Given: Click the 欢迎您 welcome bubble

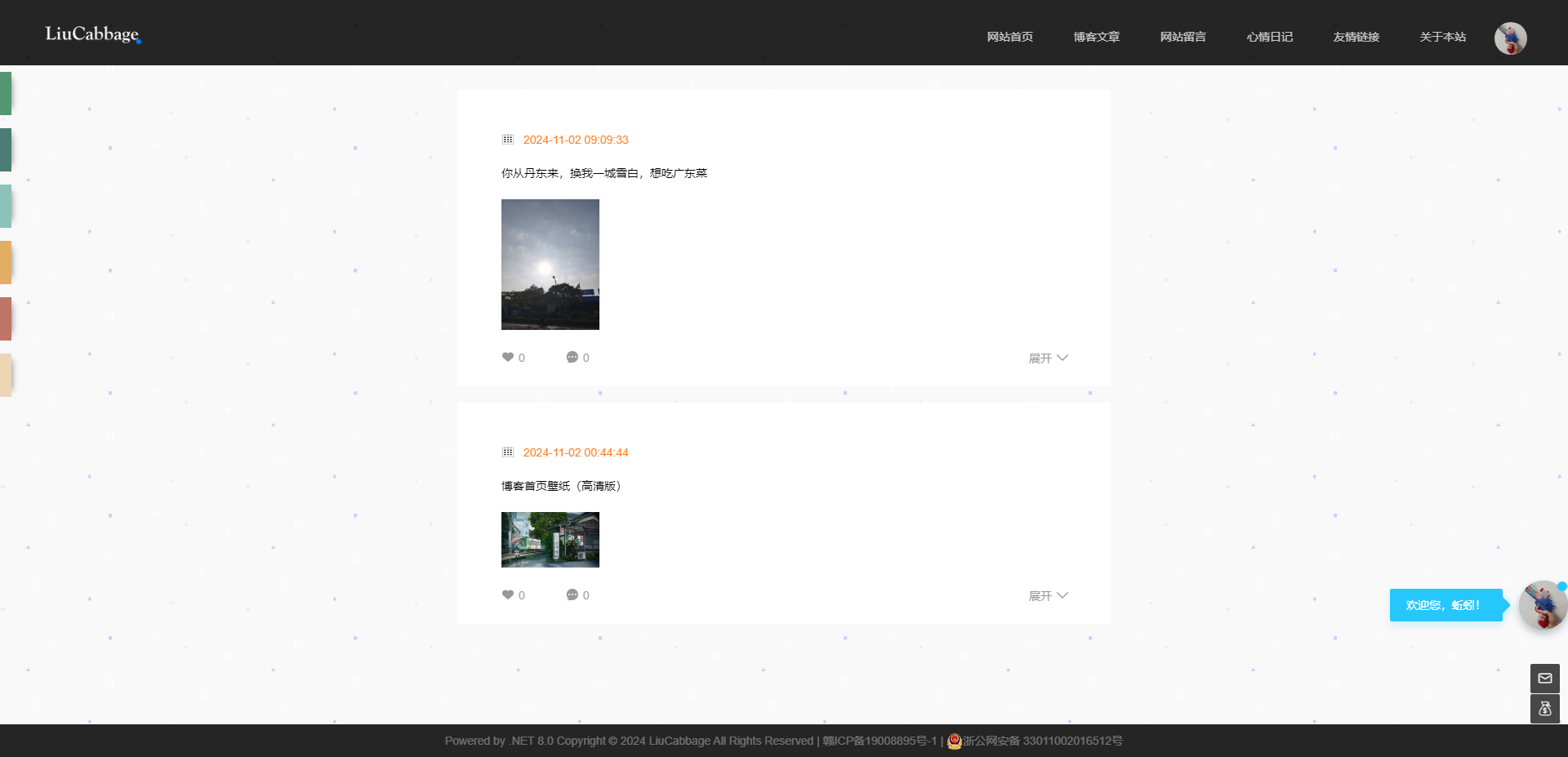Looking at the screenshot, I should (x=1445, y=605).
